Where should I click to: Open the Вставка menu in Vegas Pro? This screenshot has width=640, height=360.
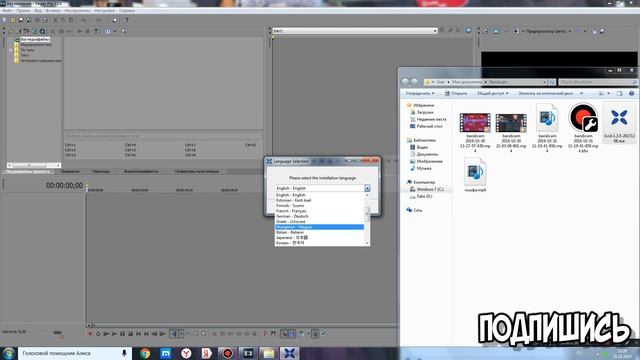(x=53, y=11)
